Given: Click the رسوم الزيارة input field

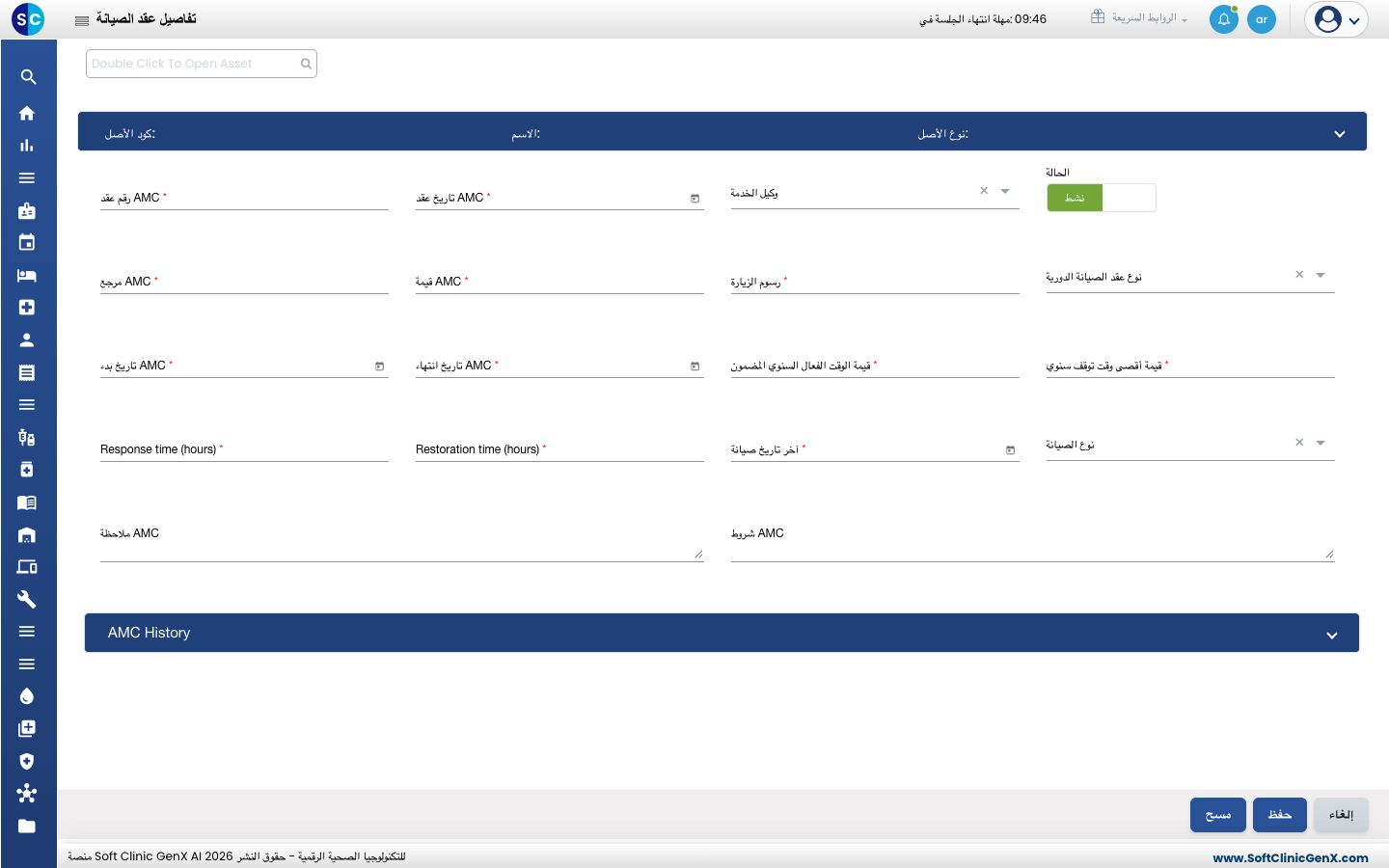Looking at the screenshot, I should pyautogui.click(x=875, y=282).
